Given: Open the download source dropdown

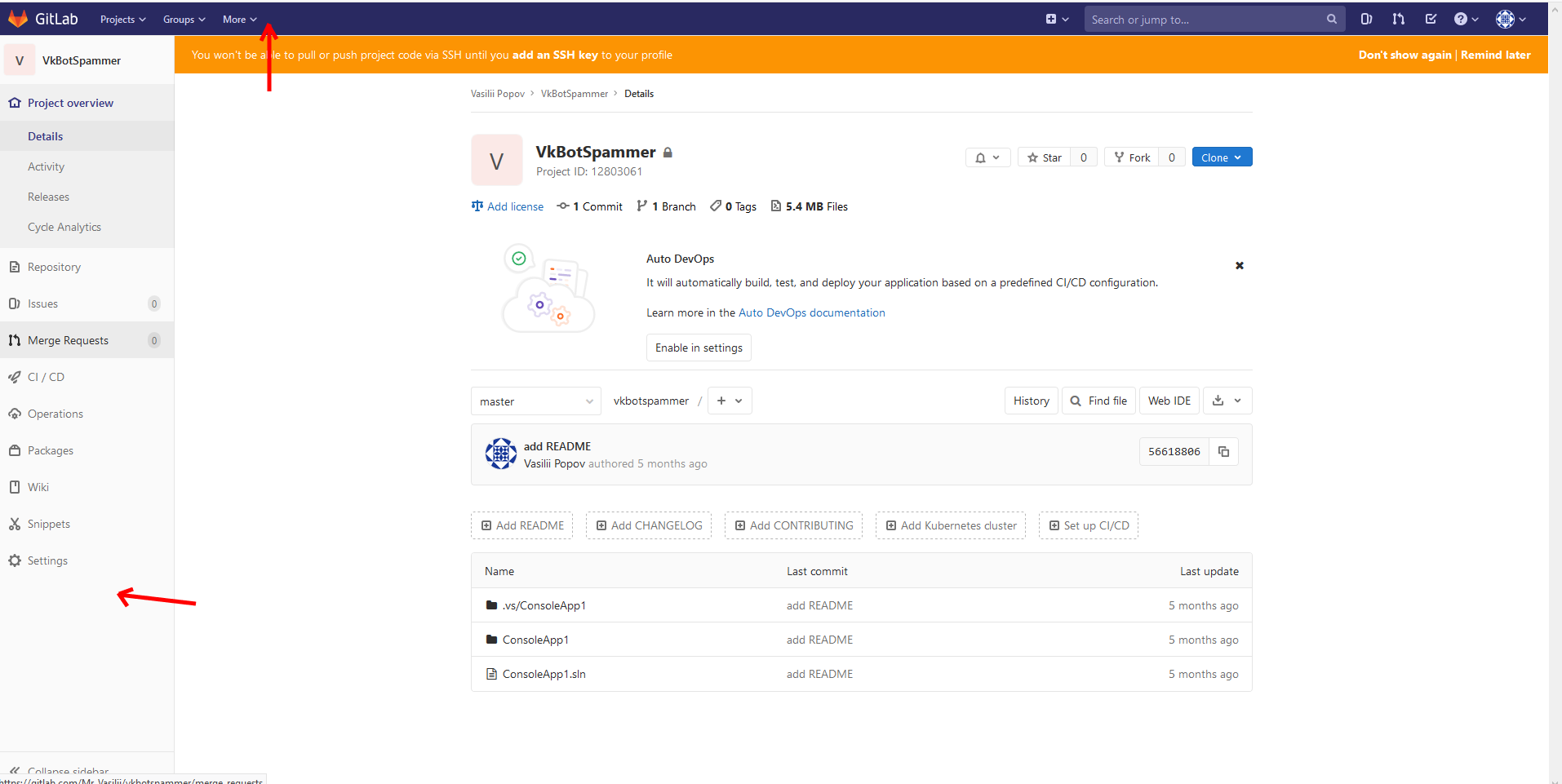Looking at the screenshot, I should coord(1227,401).
